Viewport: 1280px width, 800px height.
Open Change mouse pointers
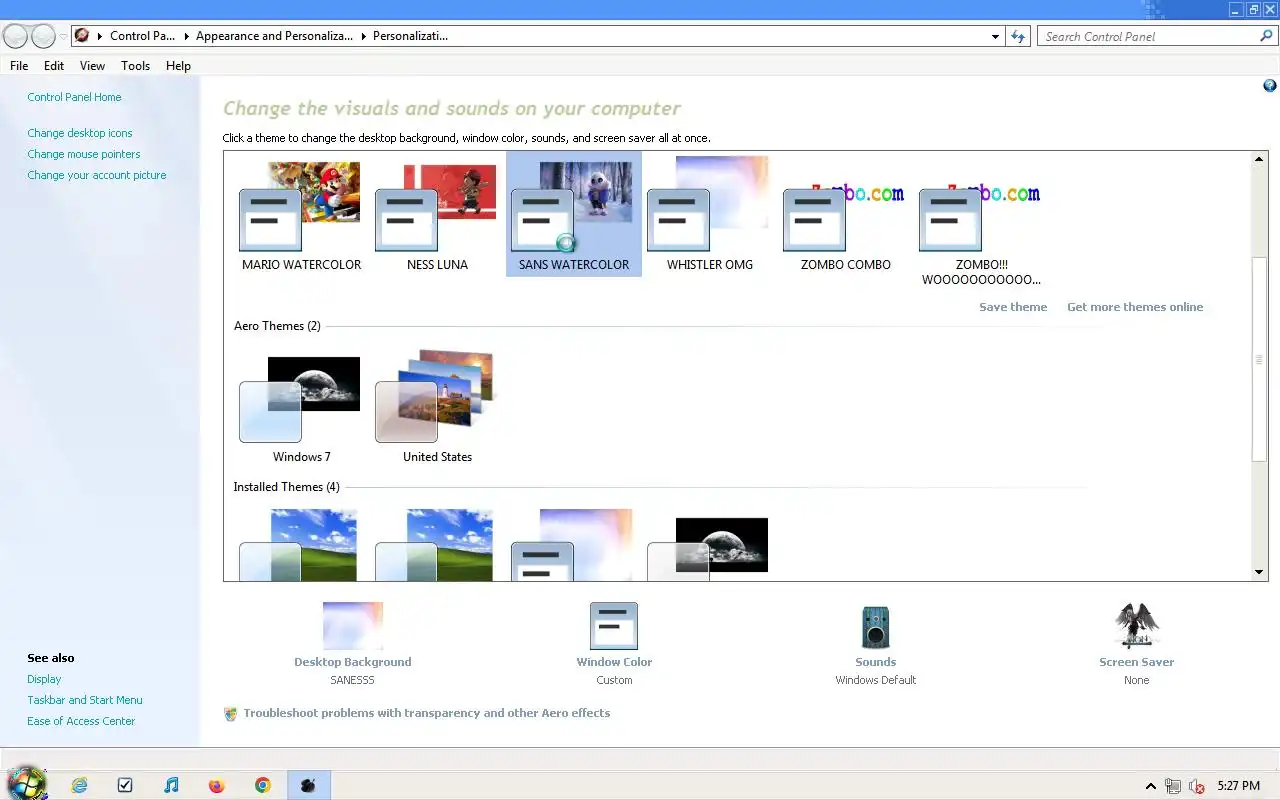pyautogui.click(x=84, y=154)
